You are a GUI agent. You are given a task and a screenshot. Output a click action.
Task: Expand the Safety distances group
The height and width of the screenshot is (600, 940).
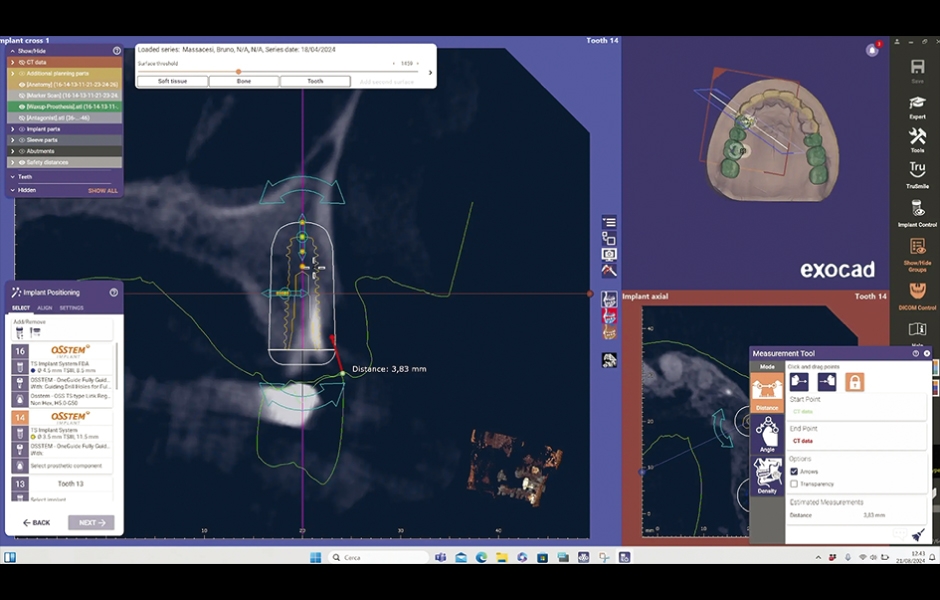(13, 162)
